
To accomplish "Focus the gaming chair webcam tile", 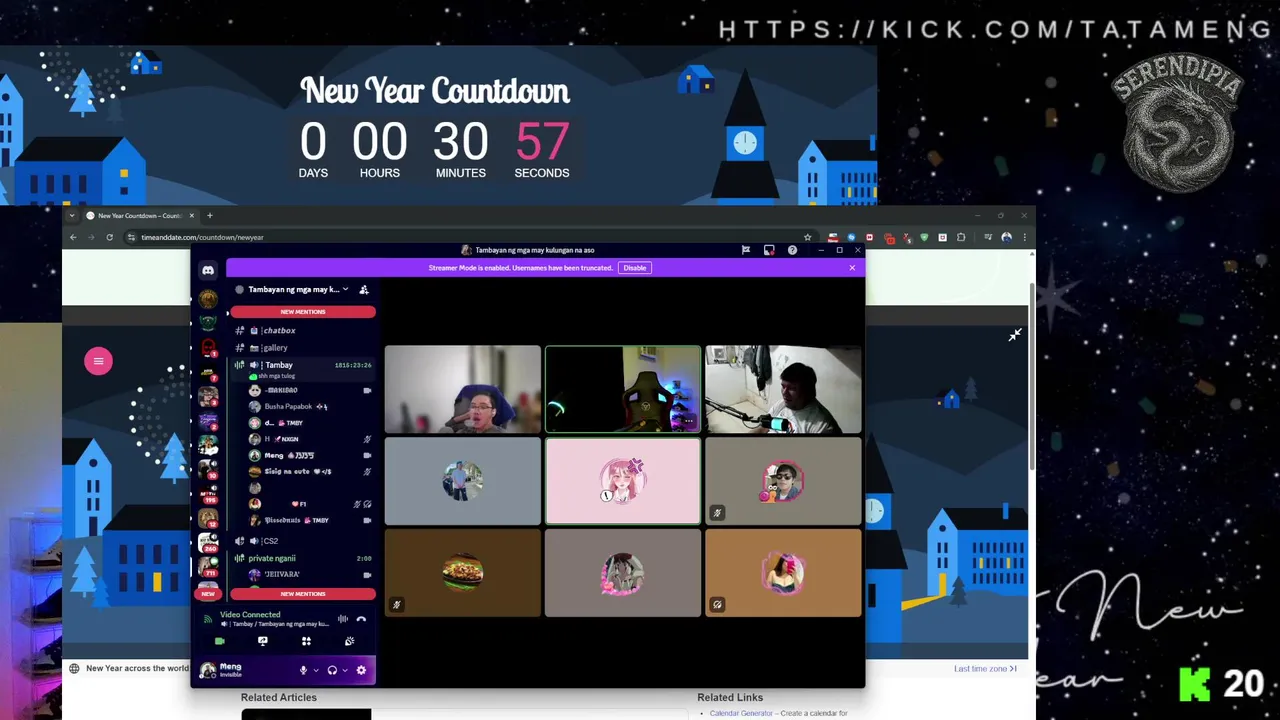I will click(x=623, y=390).
